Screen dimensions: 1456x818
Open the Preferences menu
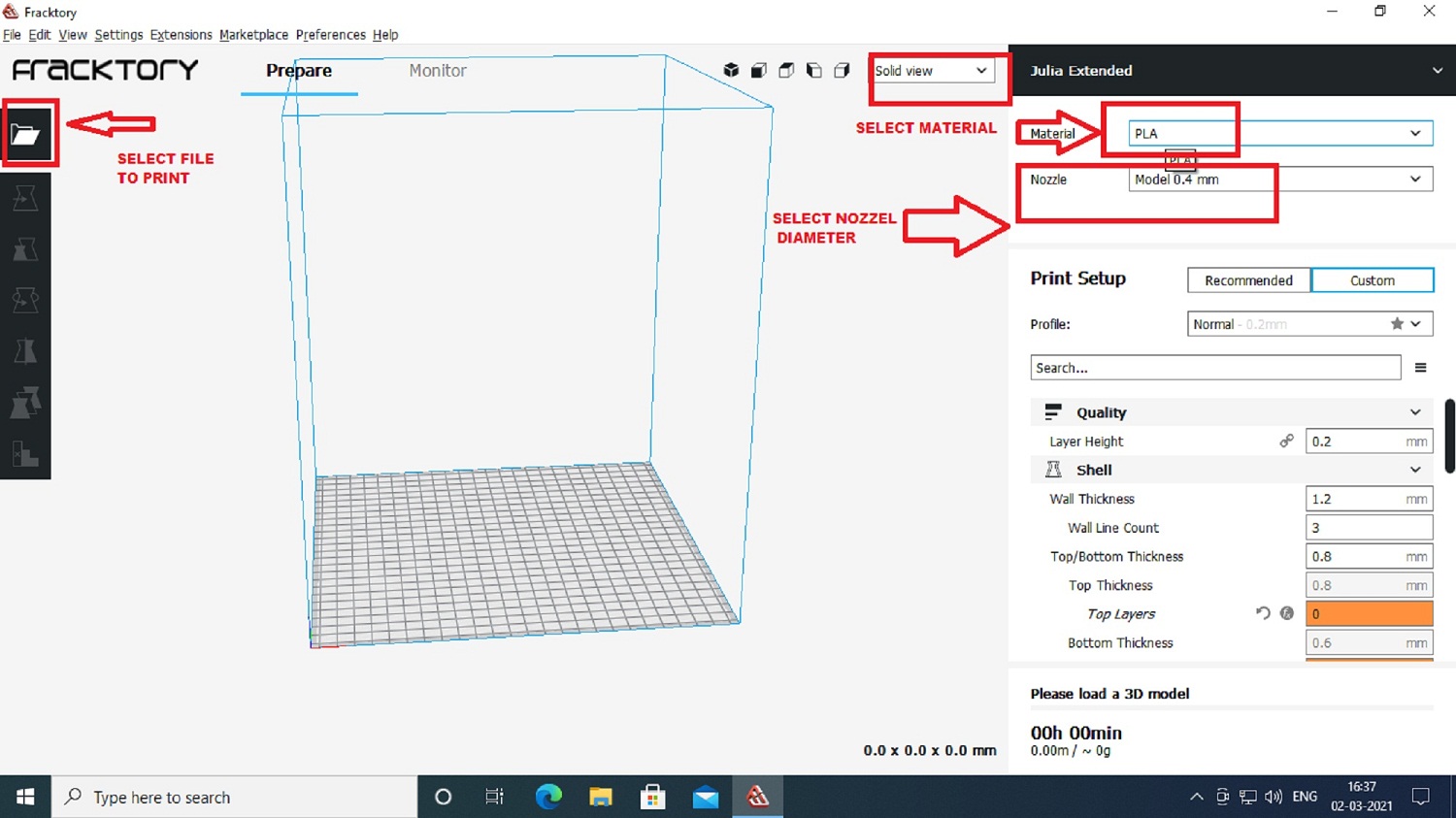click(x=331, y=35)
